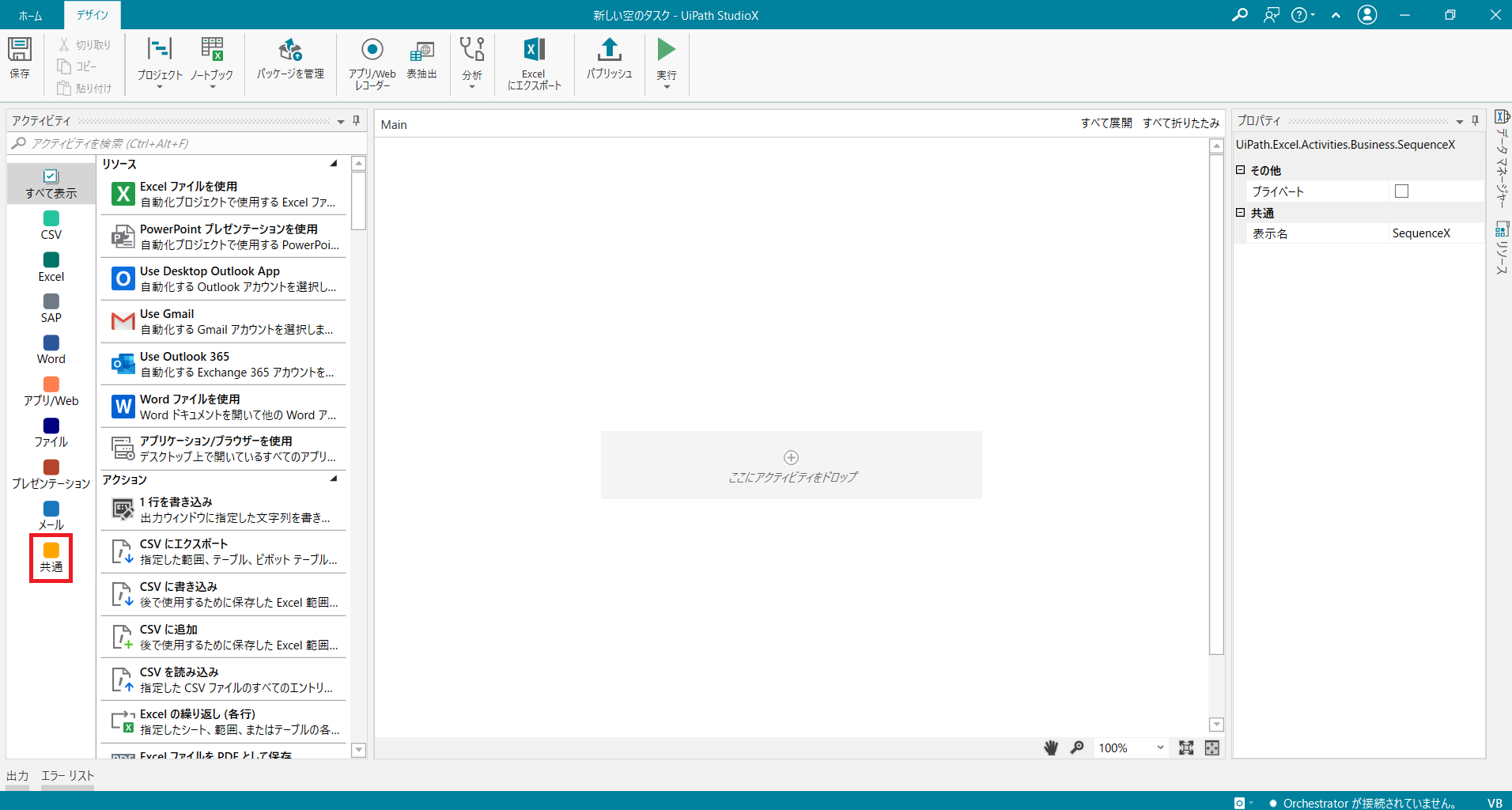
Task: Click the 分析 analyze icon
Action: click(472, 49)
